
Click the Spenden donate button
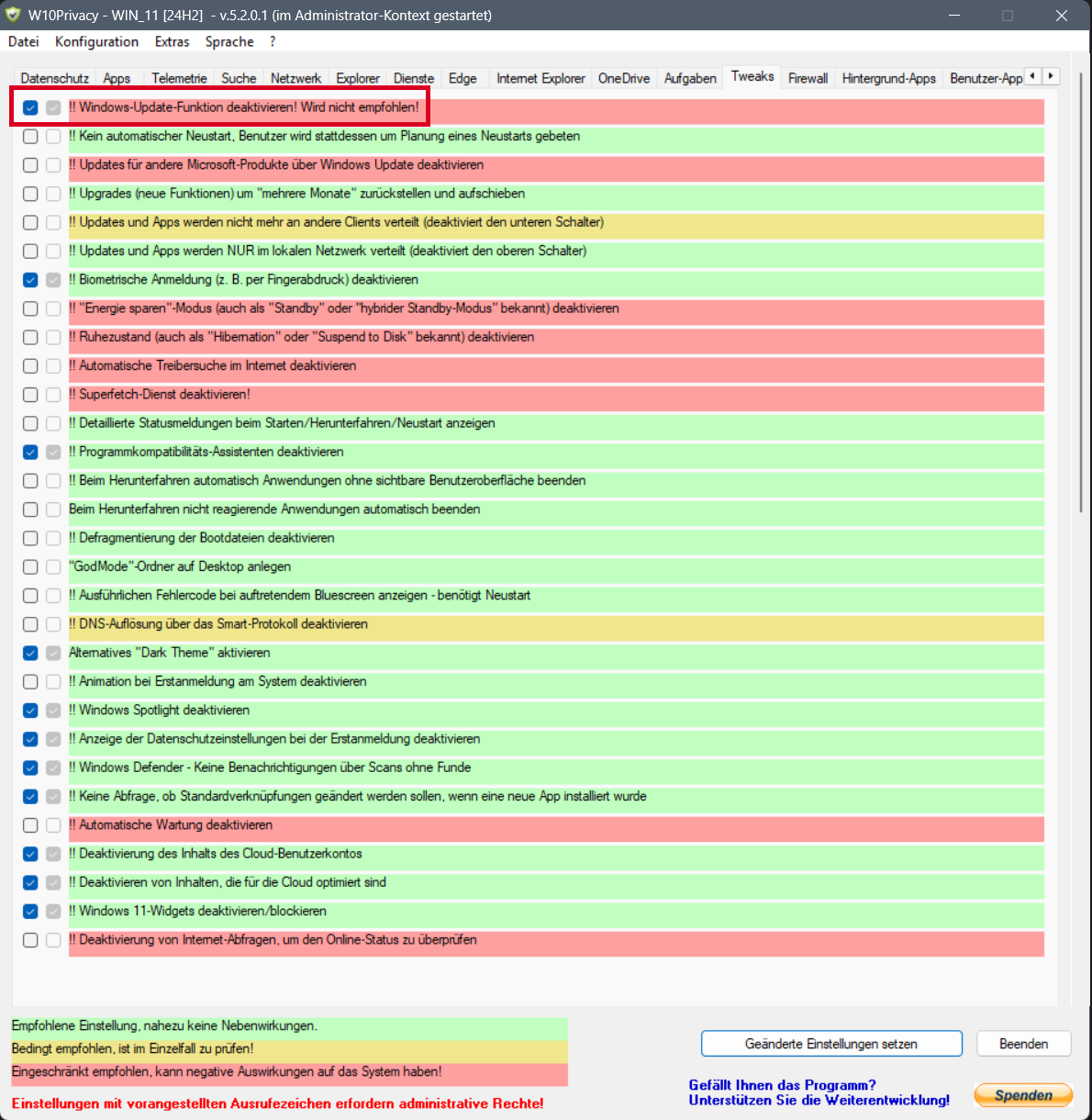(x=1023, y=1095)
